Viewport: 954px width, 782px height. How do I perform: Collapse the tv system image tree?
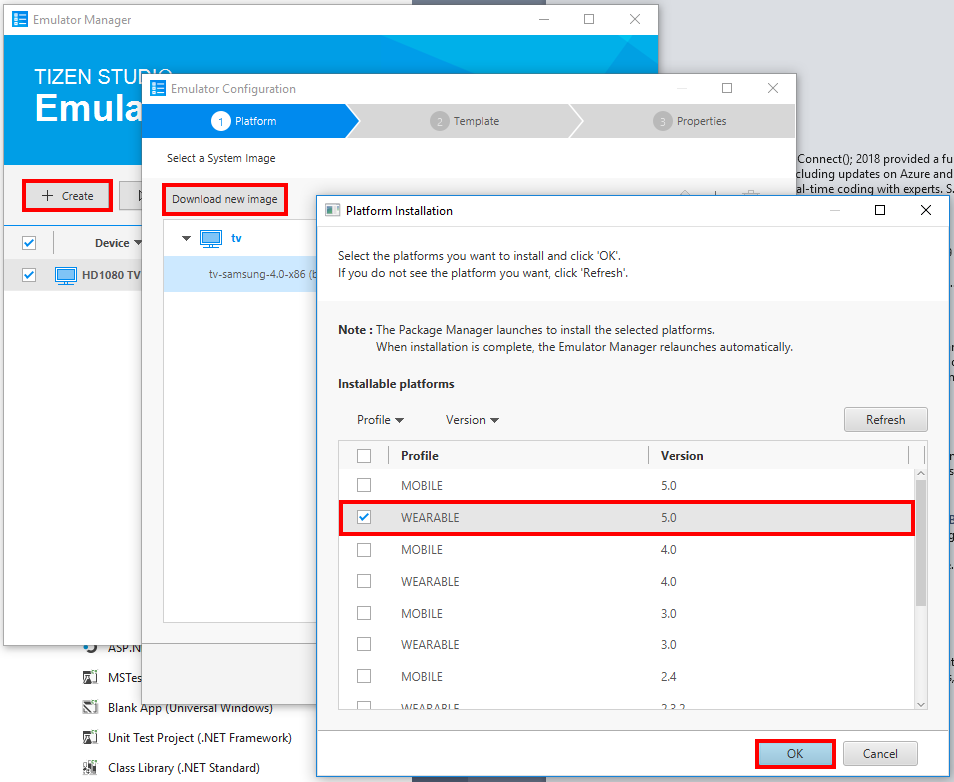pos(186,238)
